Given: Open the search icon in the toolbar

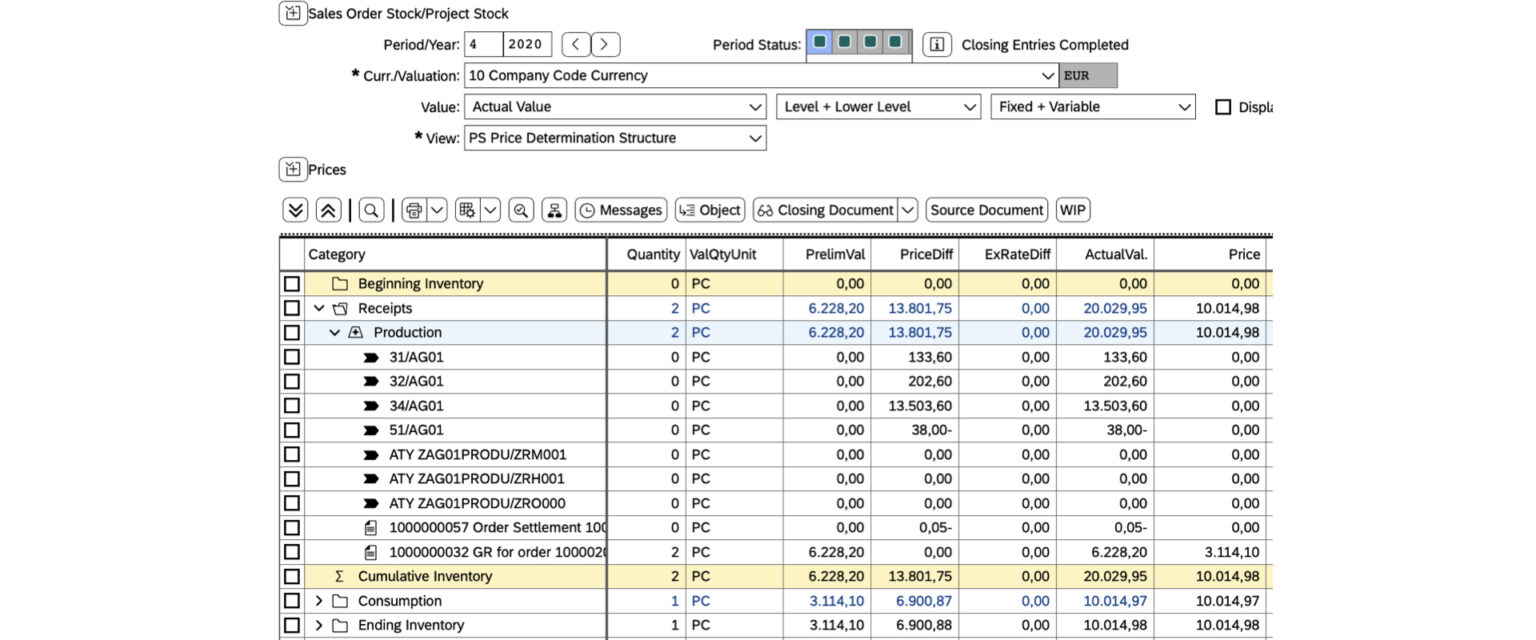Looking at the screenshot, I should point(369,210).
